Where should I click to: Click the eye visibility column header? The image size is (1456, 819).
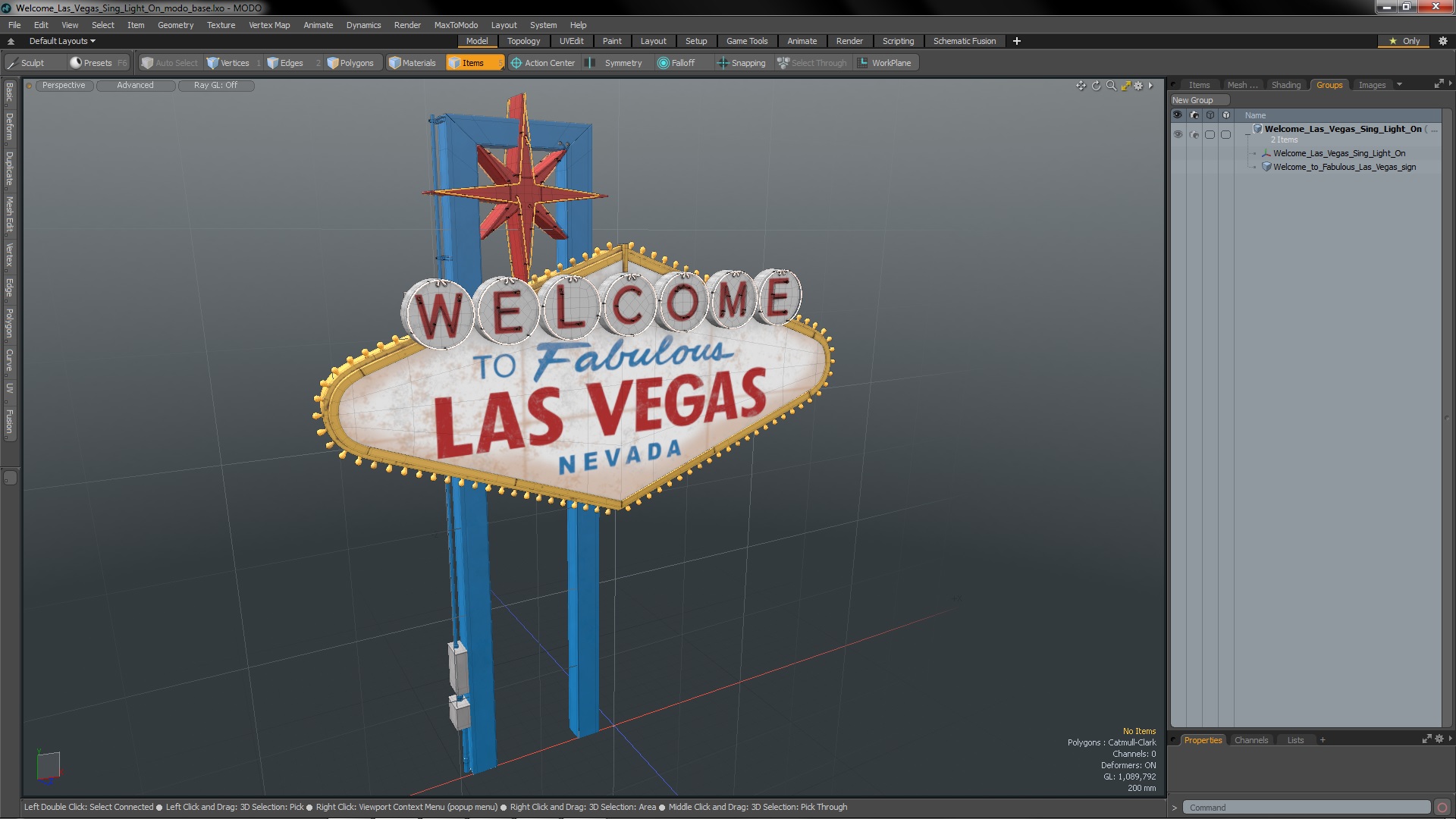click(1178, 115)
